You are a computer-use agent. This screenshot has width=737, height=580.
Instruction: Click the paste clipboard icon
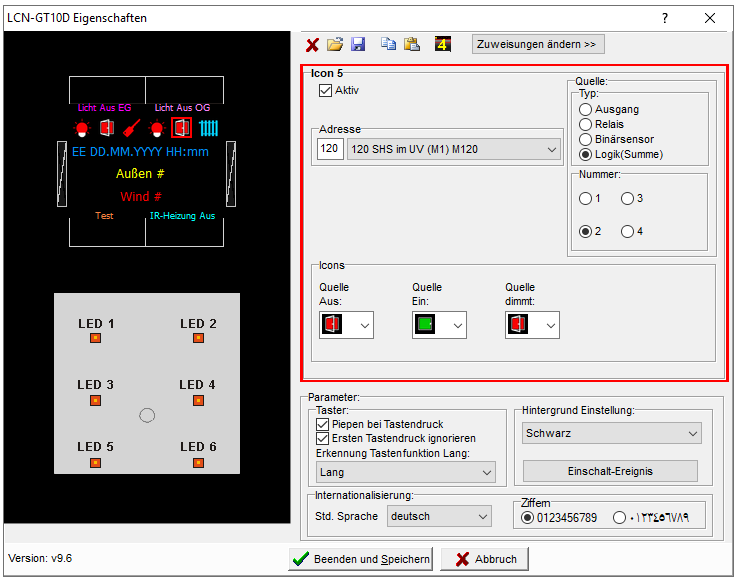click(411, 45)
